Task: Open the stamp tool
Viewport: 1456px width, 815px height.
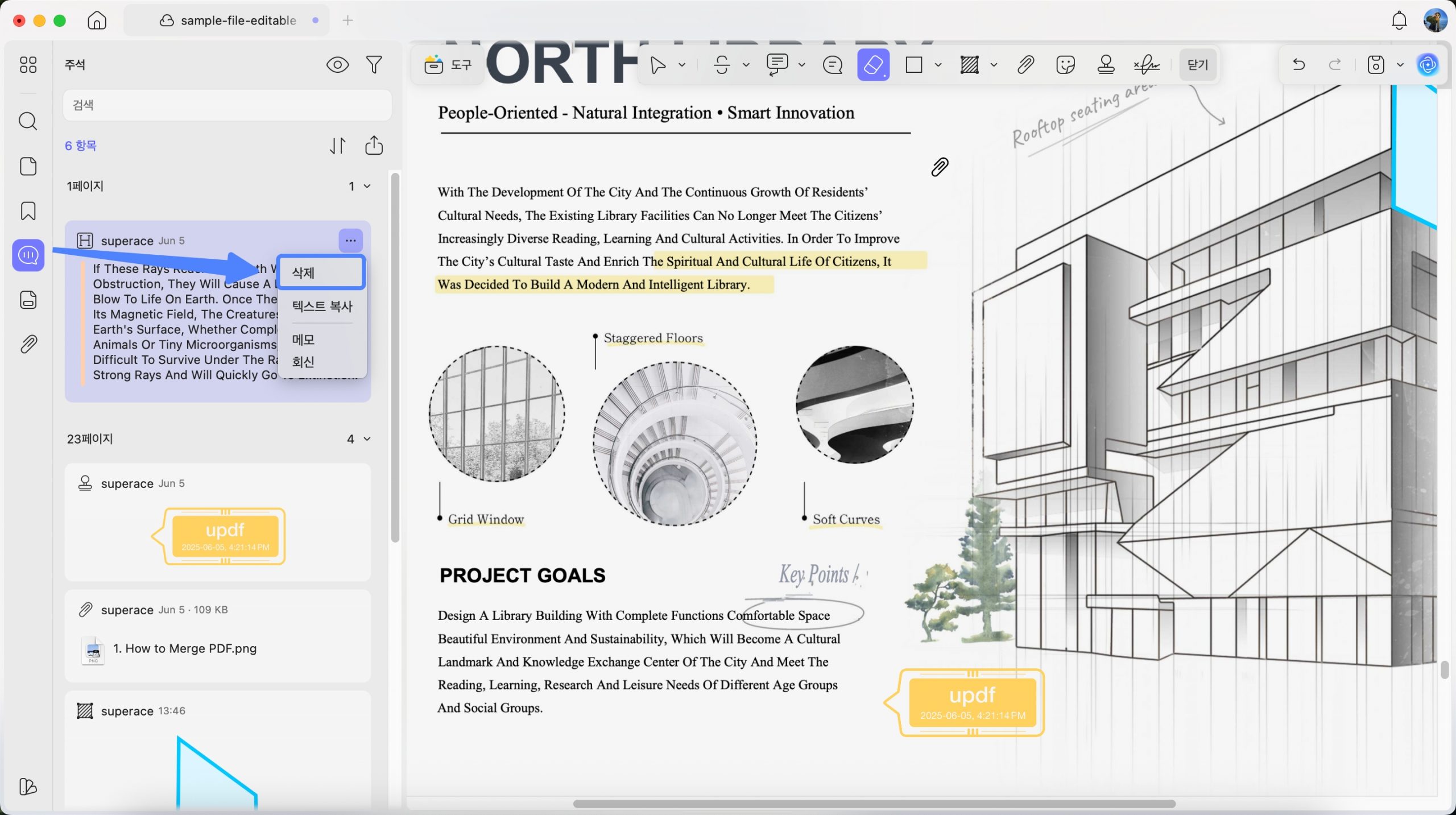Action: click(x=1106, y=65)
